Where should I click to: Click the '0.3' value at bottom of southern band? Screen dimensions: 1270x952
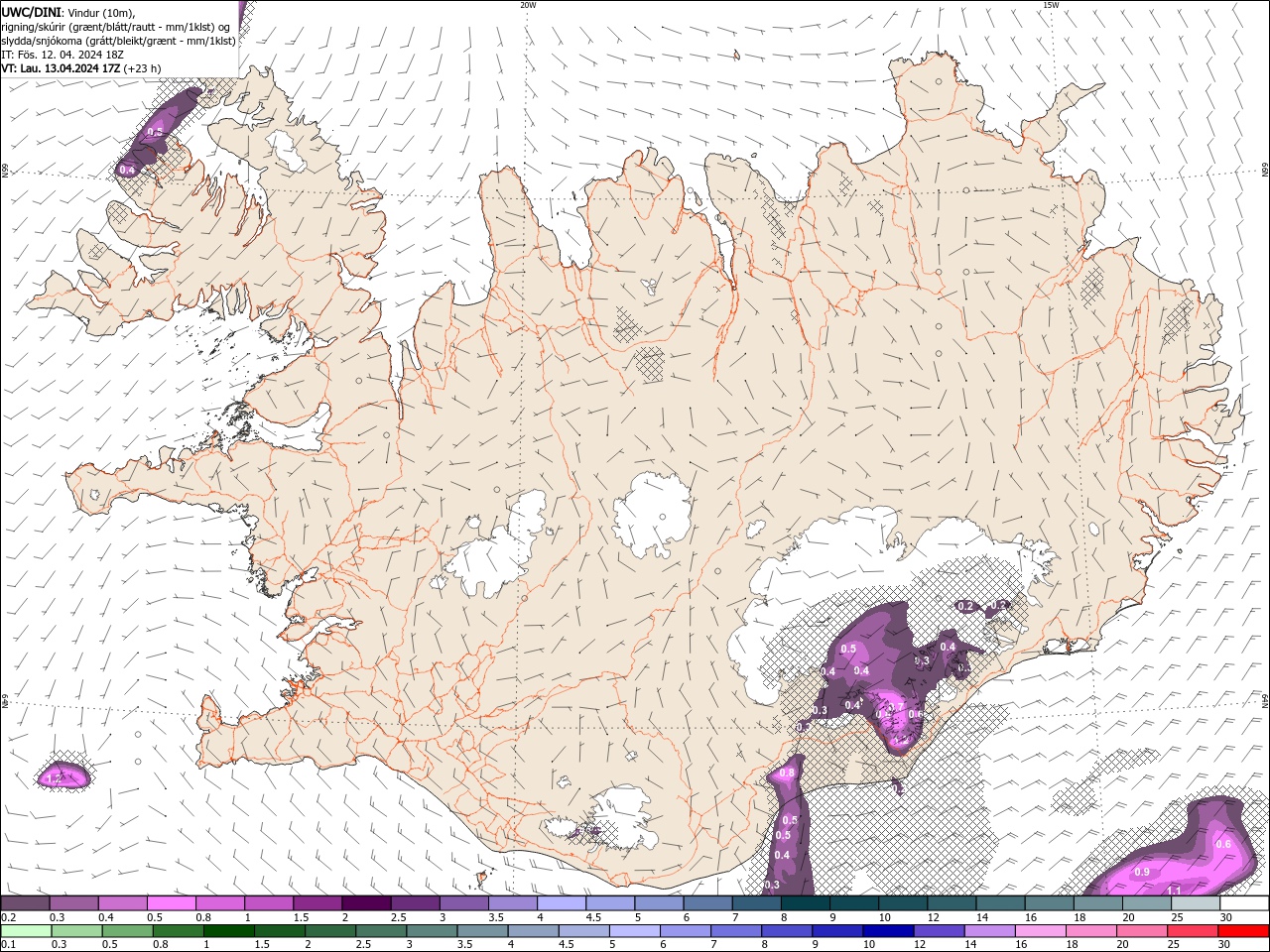(x=773, y=885)
